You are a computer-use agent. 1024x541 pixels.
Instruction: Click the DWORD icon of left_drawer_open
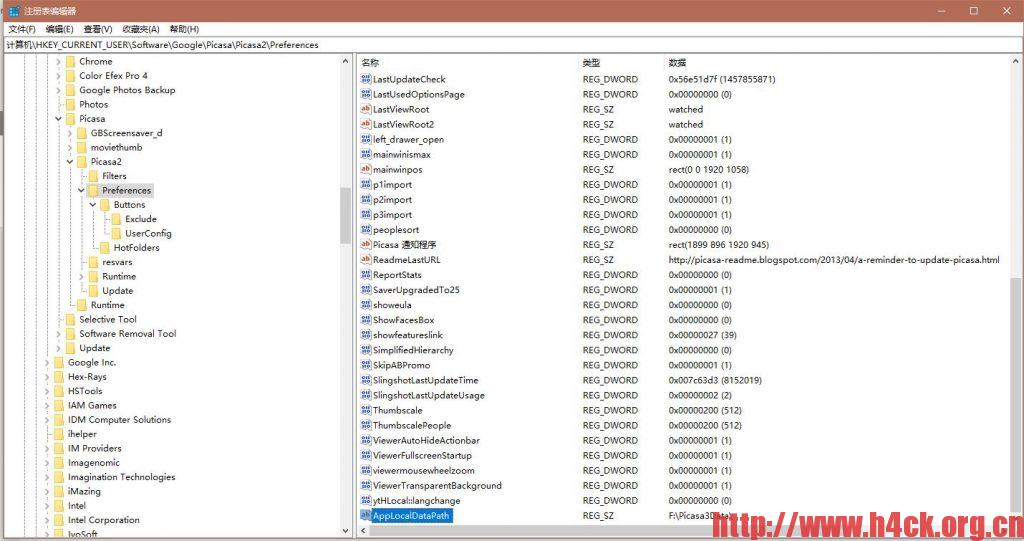click(366, 139)
